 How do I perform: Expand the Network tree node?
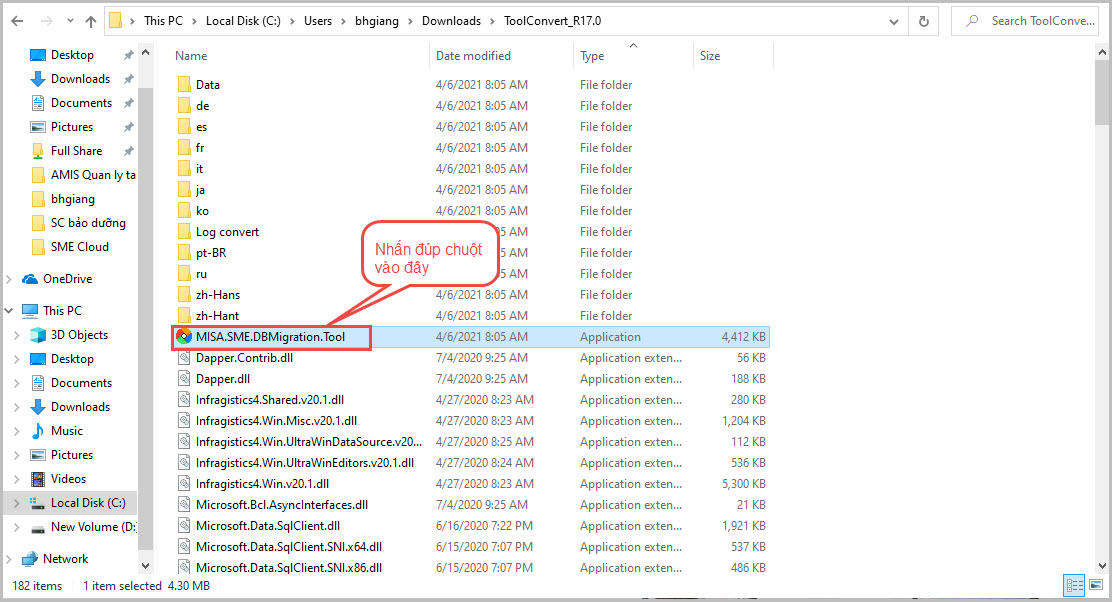(x=9, y=559)
